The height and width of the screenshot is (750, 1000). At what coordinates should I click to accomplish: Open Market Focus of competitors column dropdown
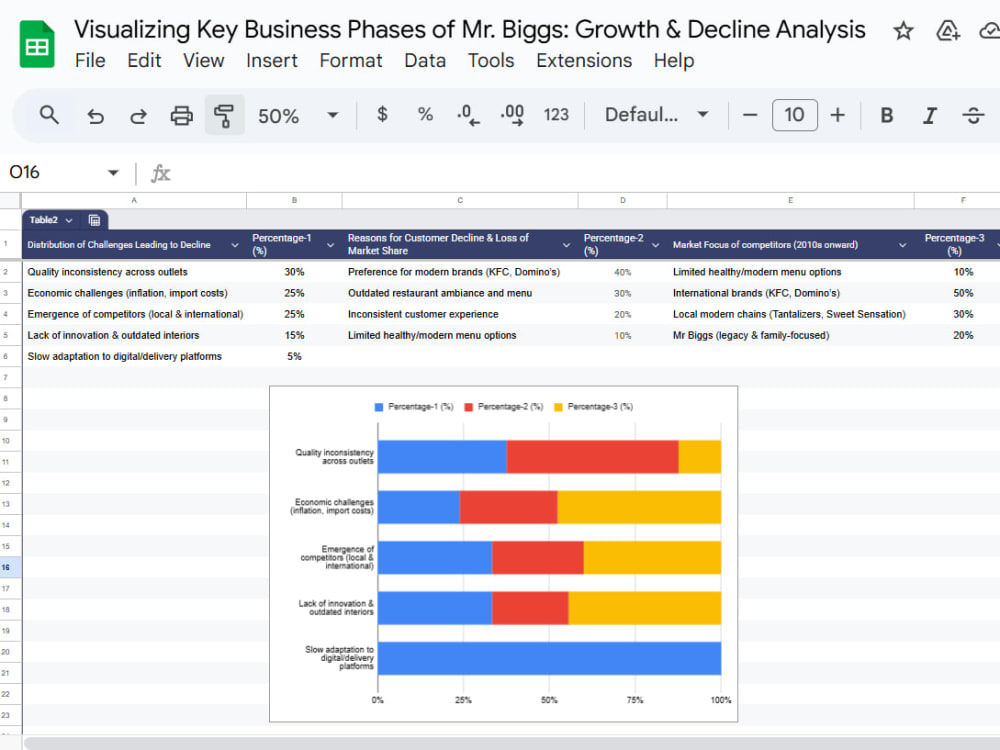pyautogui.click(x=902, y=245)
